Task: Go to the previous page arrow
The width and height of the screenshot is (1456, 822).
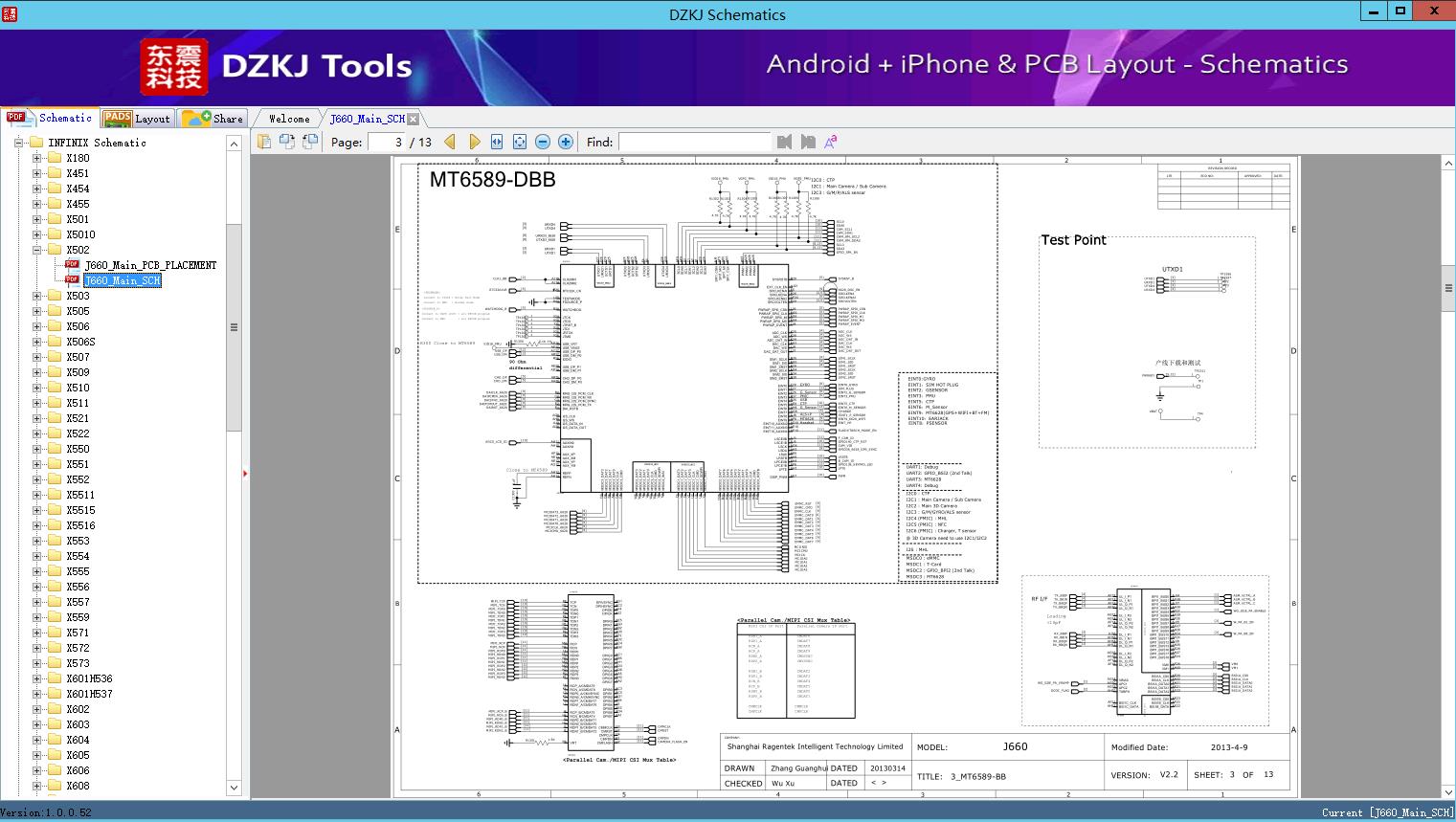Action: (450, 142)
